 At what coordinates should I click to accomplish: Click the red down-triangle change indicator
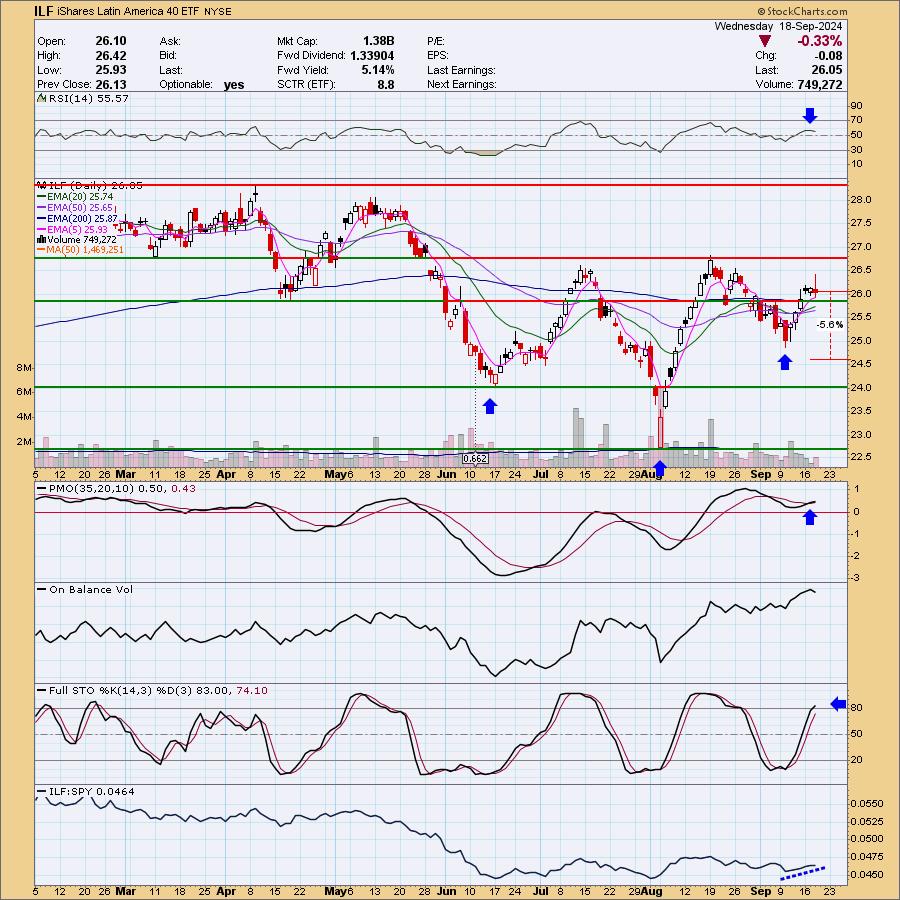(x=765, y=41)
